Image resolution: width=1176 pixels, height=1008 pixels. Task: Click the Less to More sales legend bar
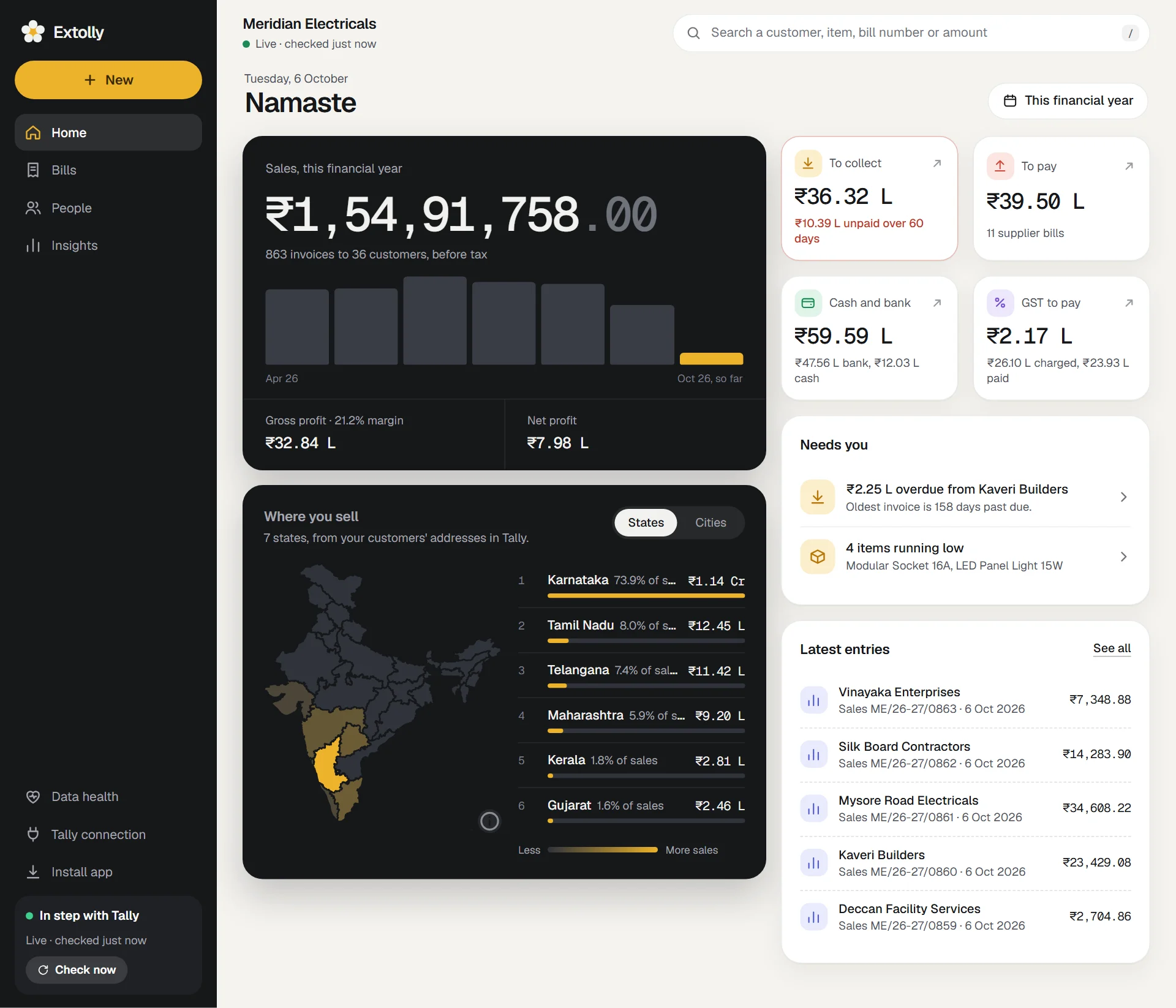(x=603, y=850)
